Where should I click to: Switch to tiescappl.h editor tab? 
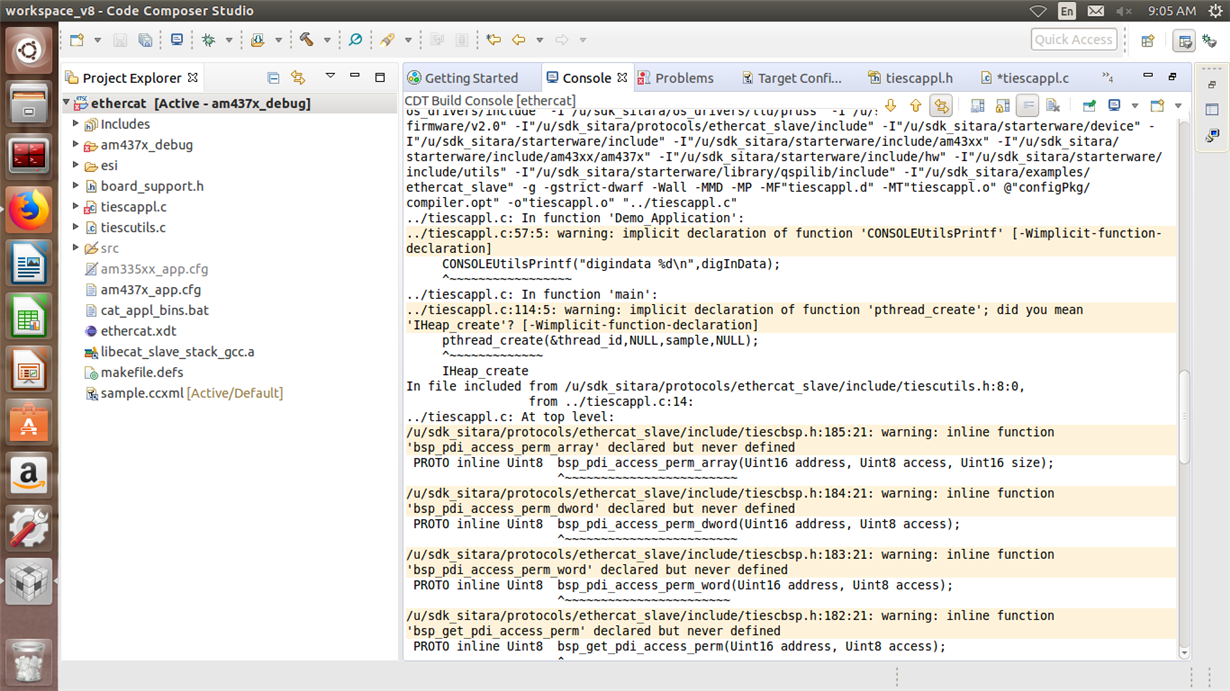point(910,78)
